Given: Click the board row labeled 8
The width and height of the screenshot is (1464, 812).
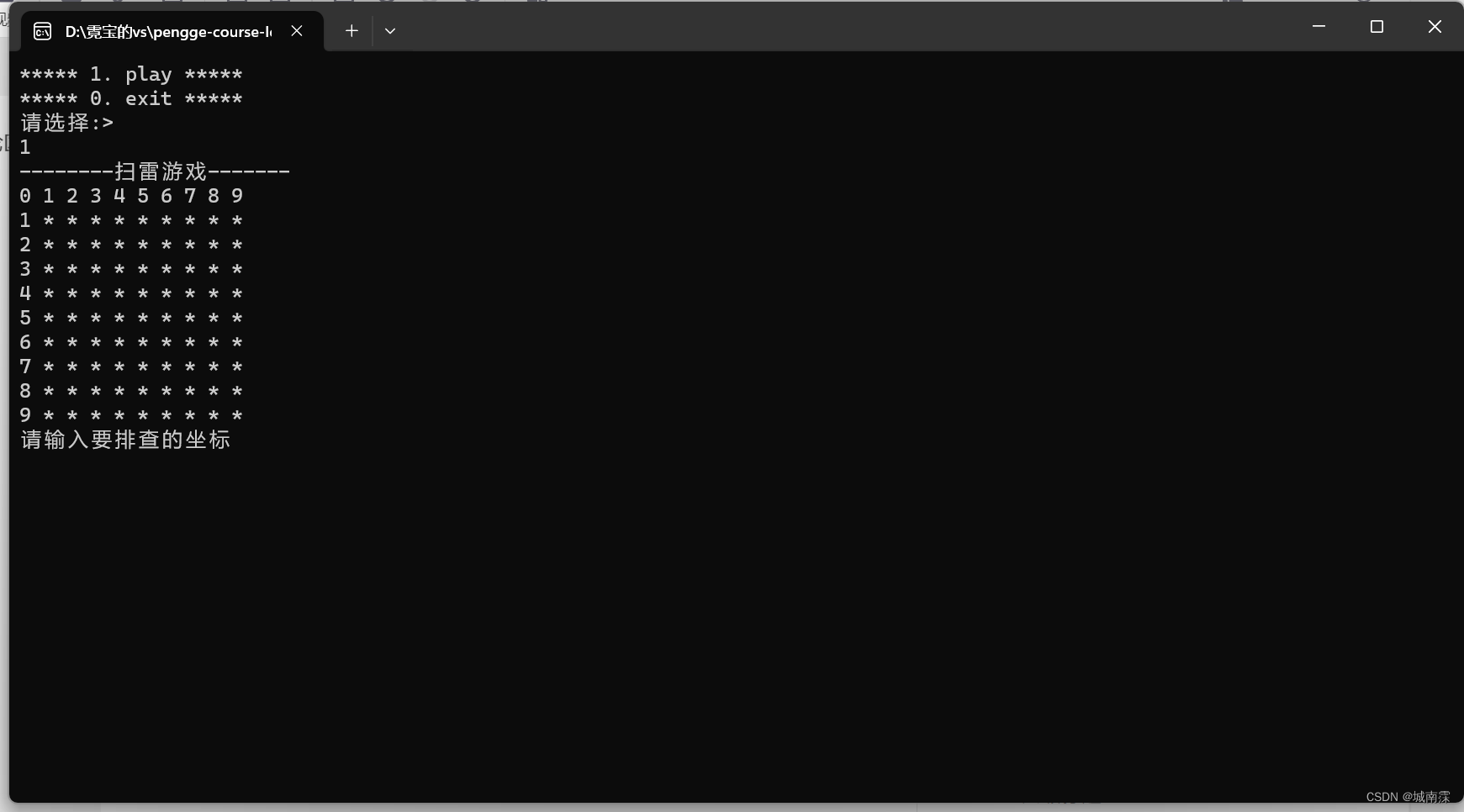Looking at the screenshot, I should click(x=131, y=392).
